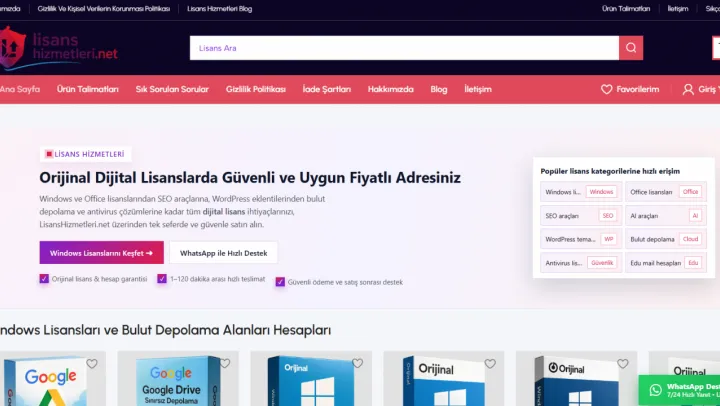Go to Hakkımızda in navigation bar
720x406 pixels.
point(390,89)
